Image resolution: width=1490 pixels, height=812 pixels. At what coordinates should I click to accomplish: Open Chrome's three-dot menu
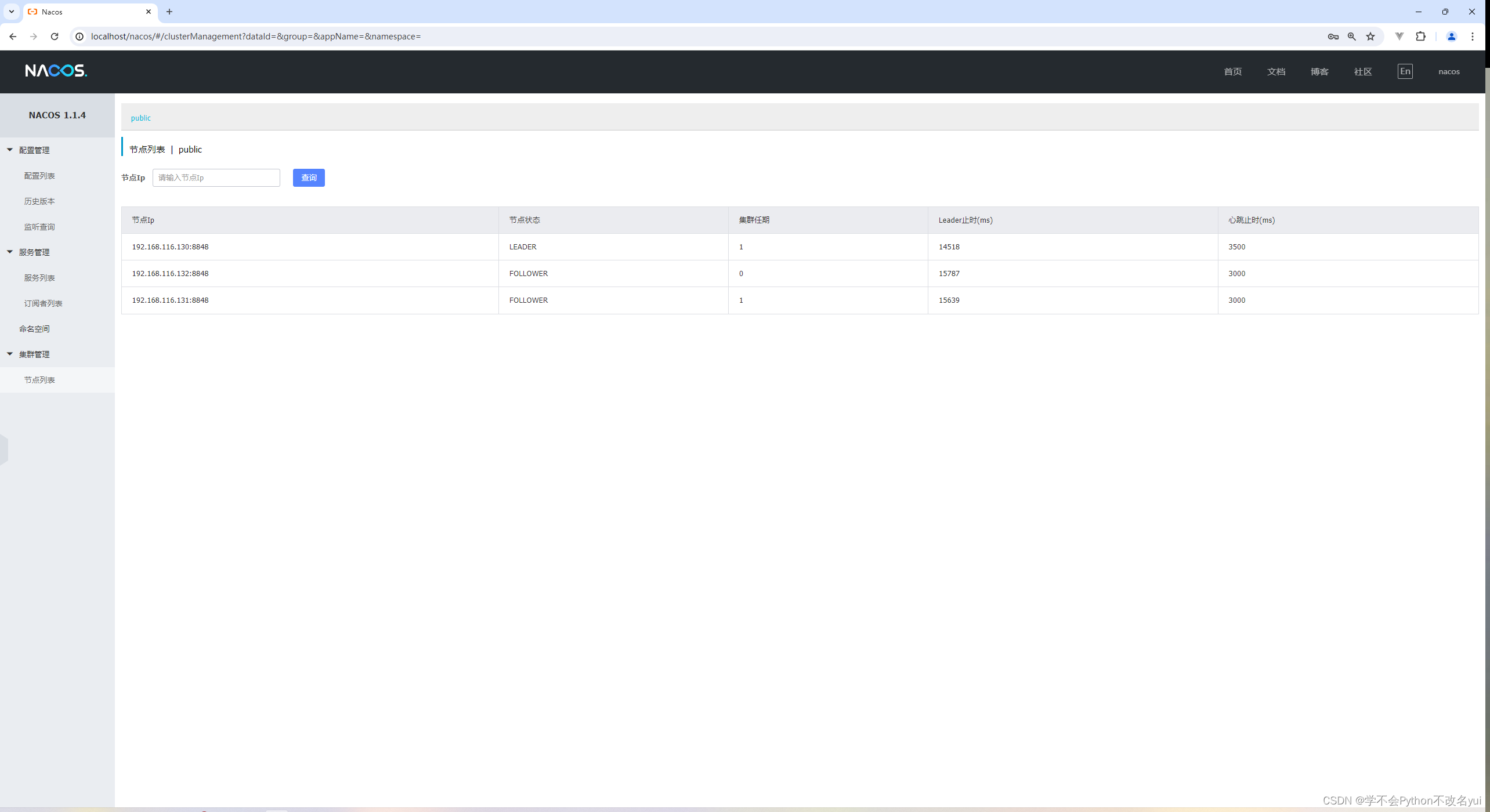pos(1473,36)
